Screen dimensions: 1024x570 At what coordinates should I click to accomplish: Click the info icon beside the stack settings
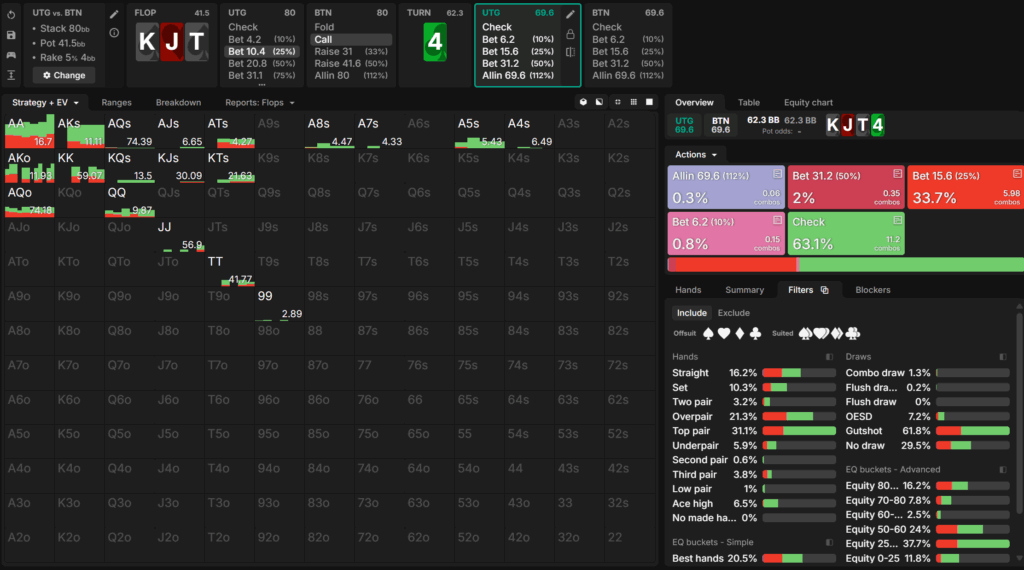coord(114,33)
